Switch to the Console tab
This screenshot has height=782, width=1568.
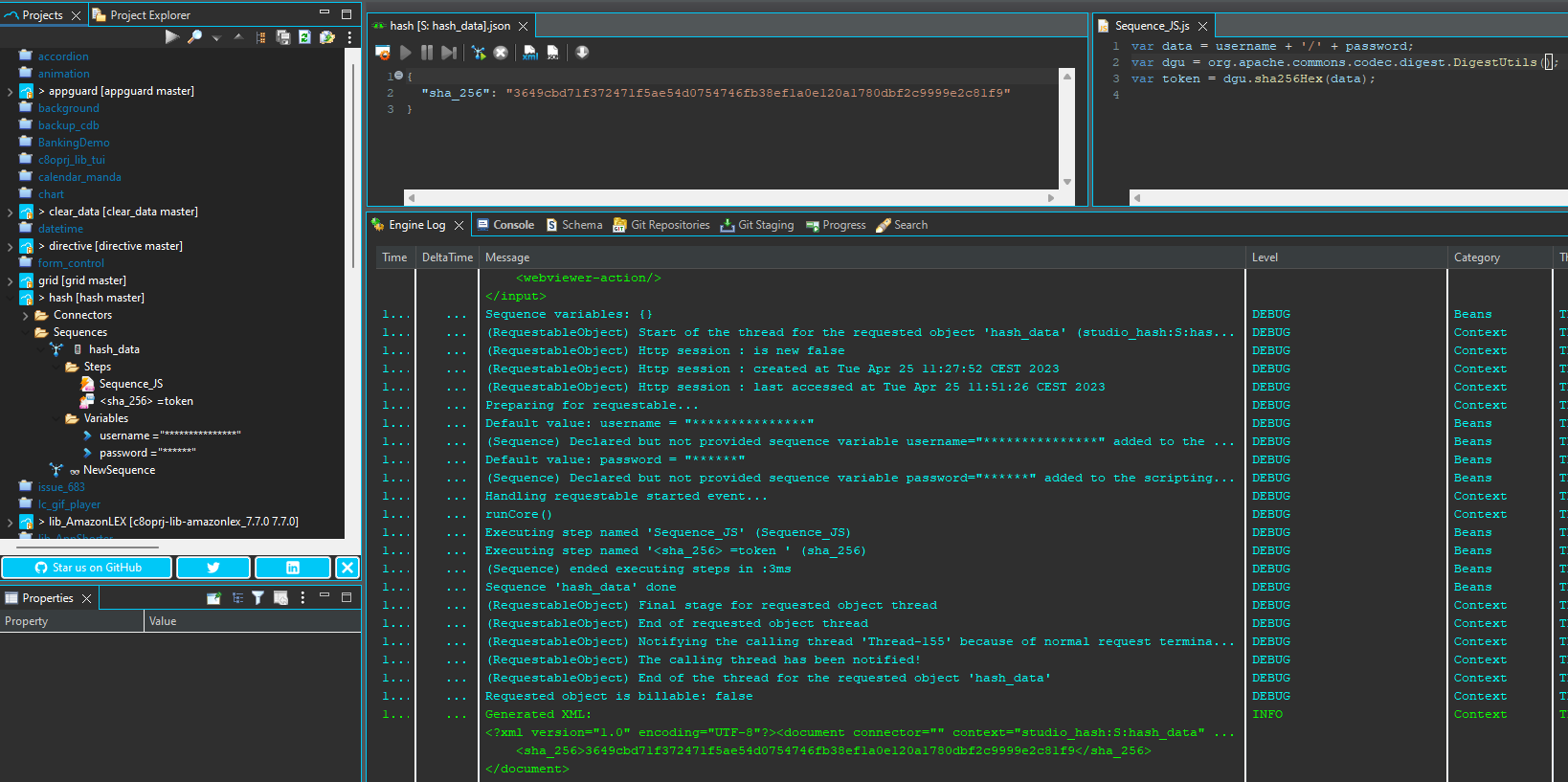[x=505, y=225]
